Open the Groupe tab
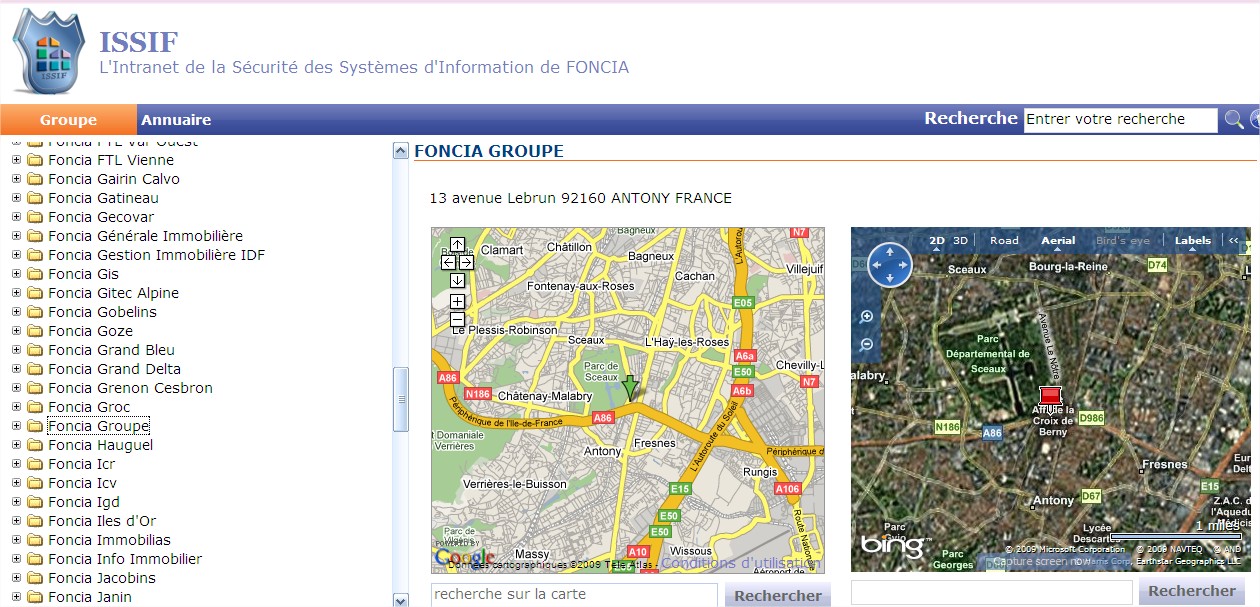1260x607 pixels. pos(68,120)
